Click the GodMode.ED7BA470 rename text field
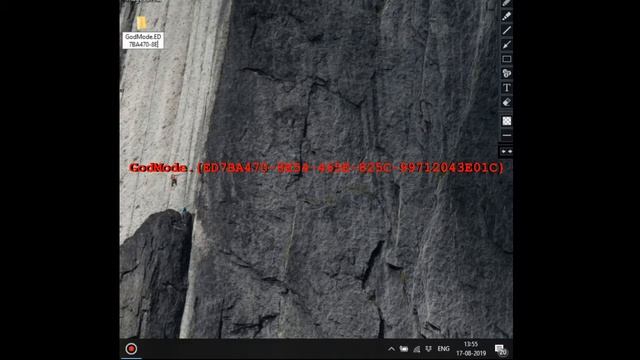 [x=143, y=40]
